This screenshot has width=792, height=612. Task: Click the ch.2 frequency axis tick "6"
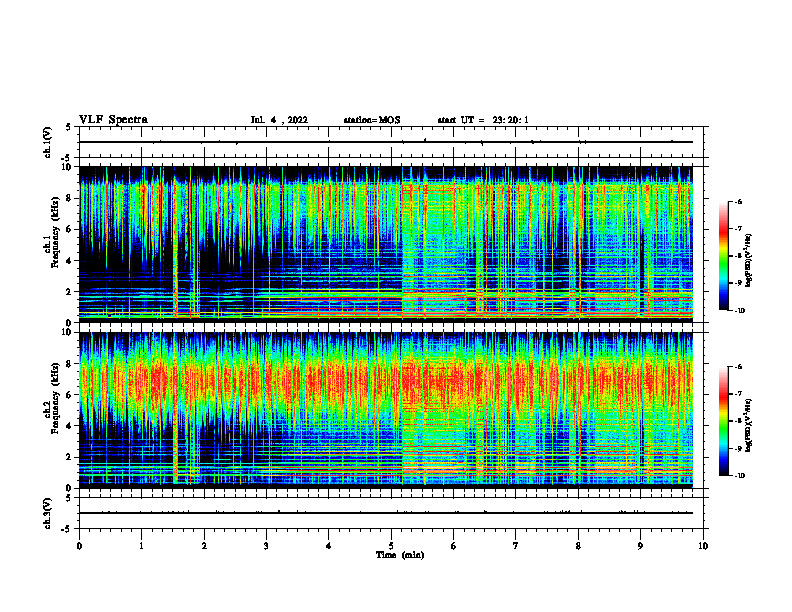70,395
